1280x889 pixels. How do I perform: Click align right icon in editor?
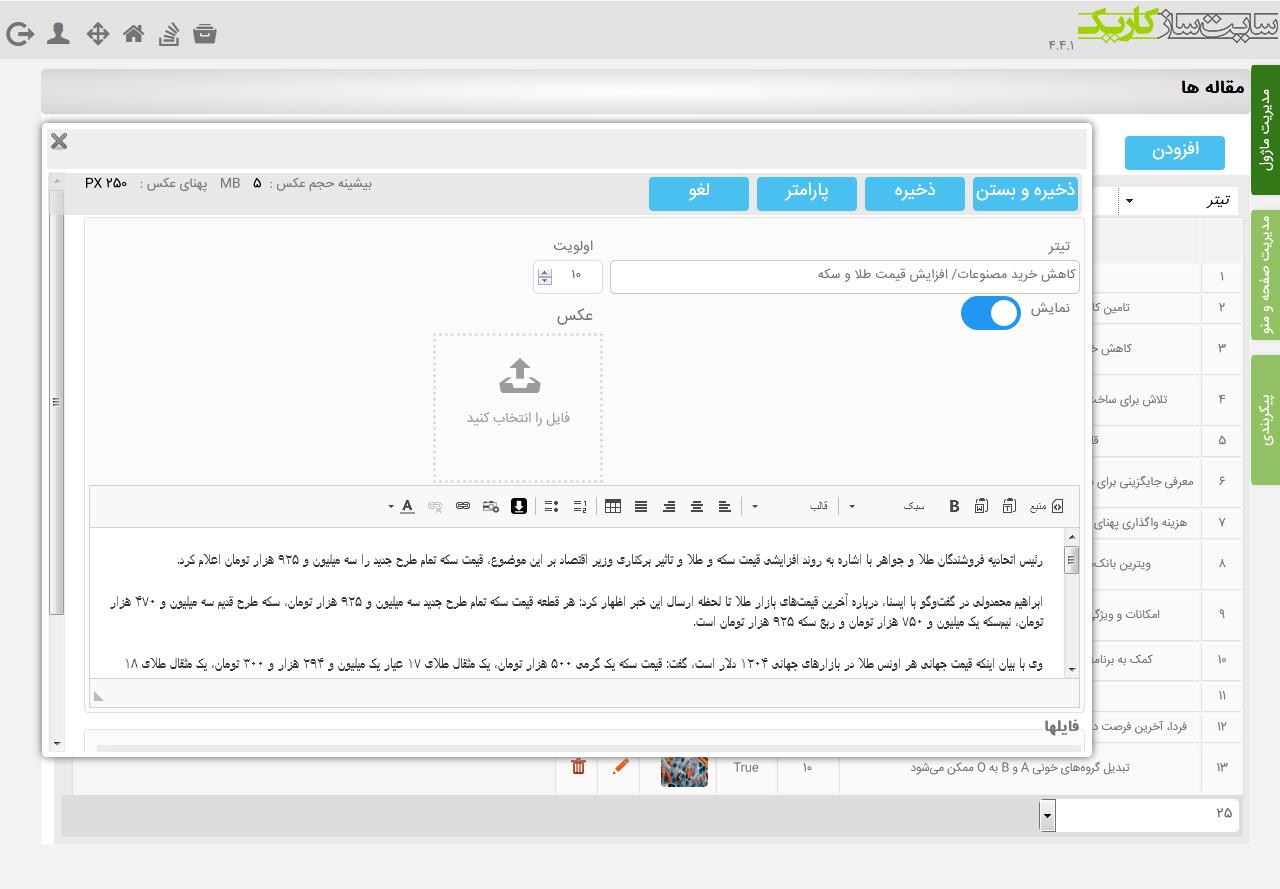(x=669, y=506)
